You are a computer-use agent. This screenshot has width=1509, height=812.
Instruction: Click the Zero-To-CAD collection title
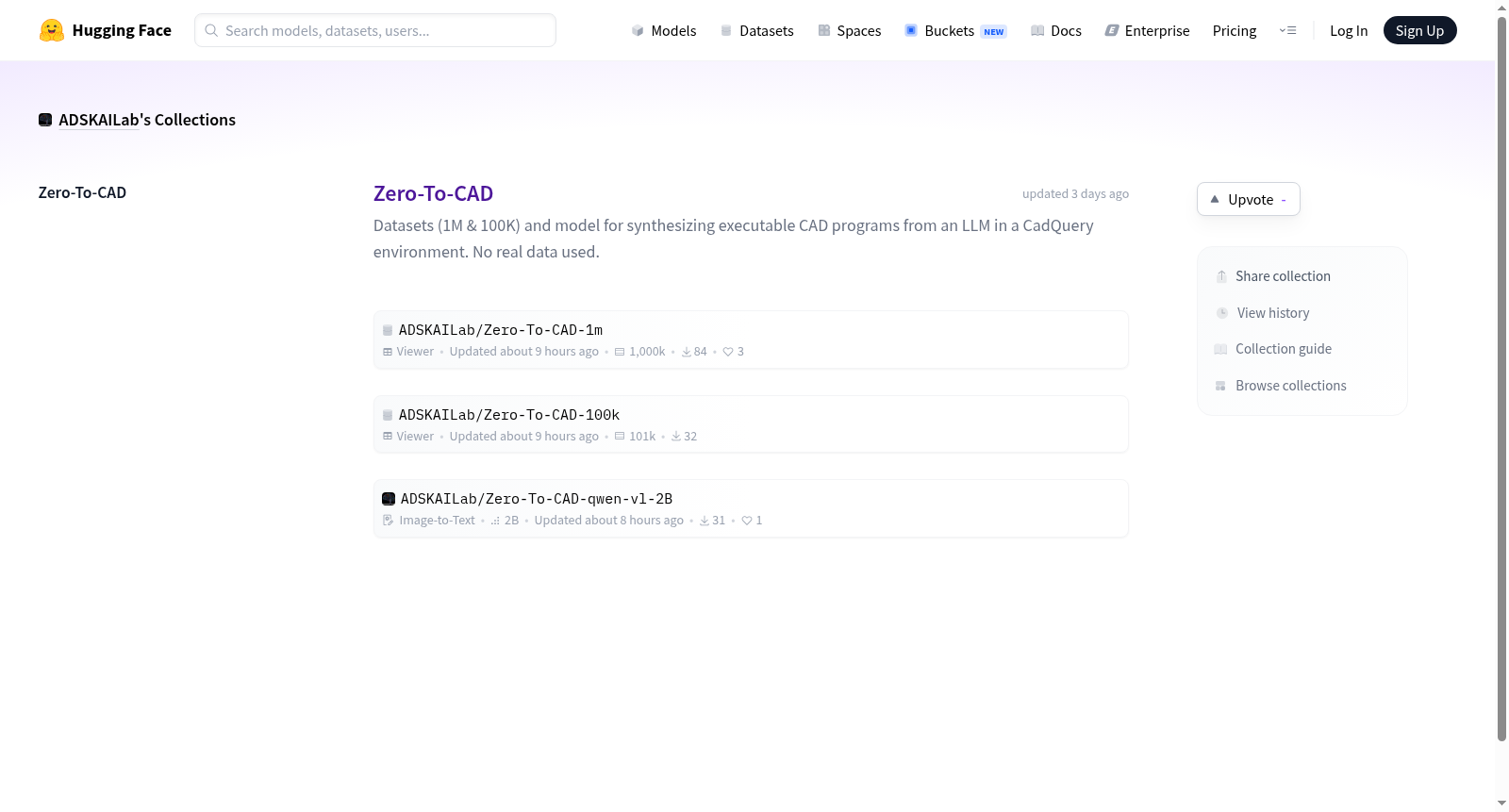pyautogui.click(x=433, y=193)
